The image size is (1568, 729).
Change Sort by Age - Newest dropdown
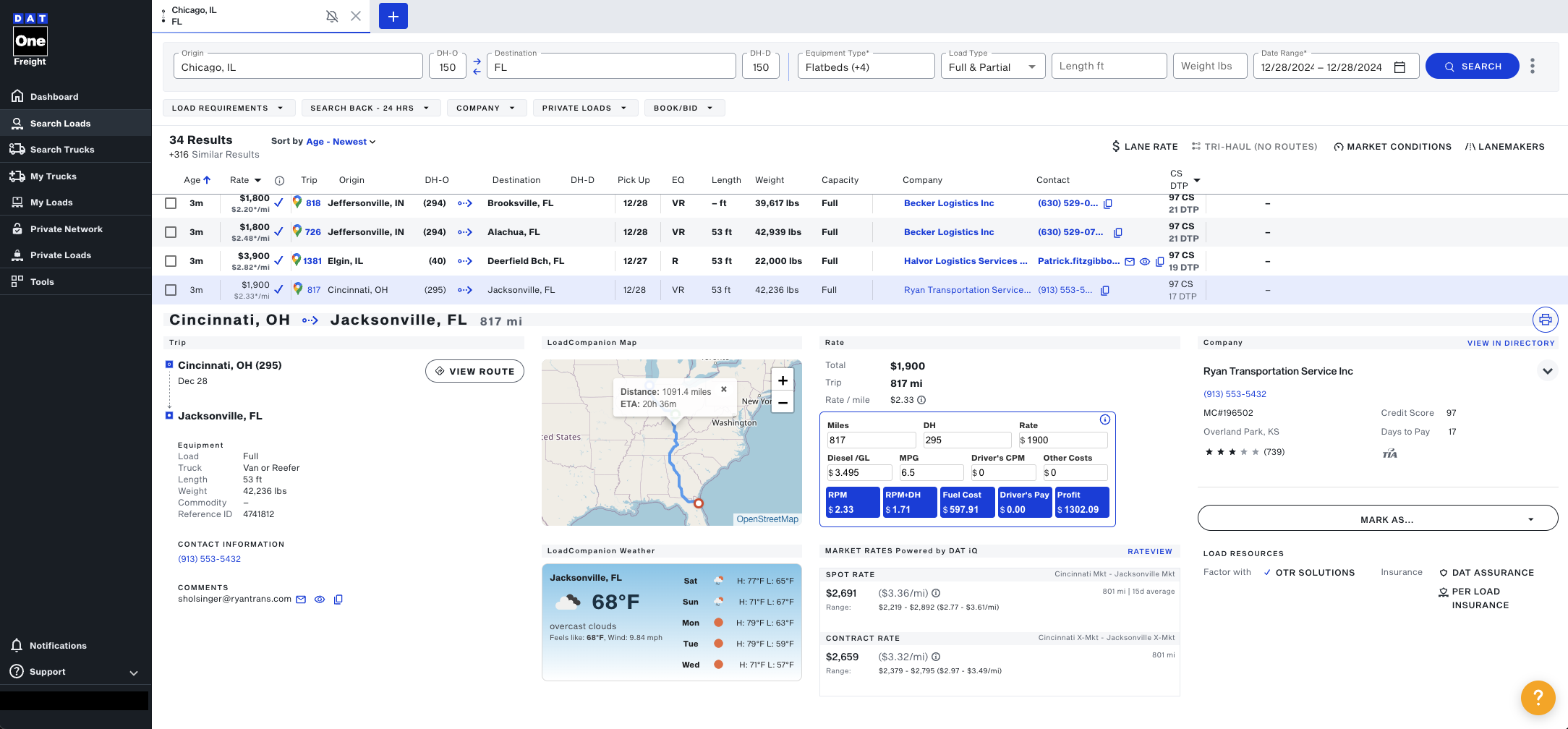tap(341, 142)
